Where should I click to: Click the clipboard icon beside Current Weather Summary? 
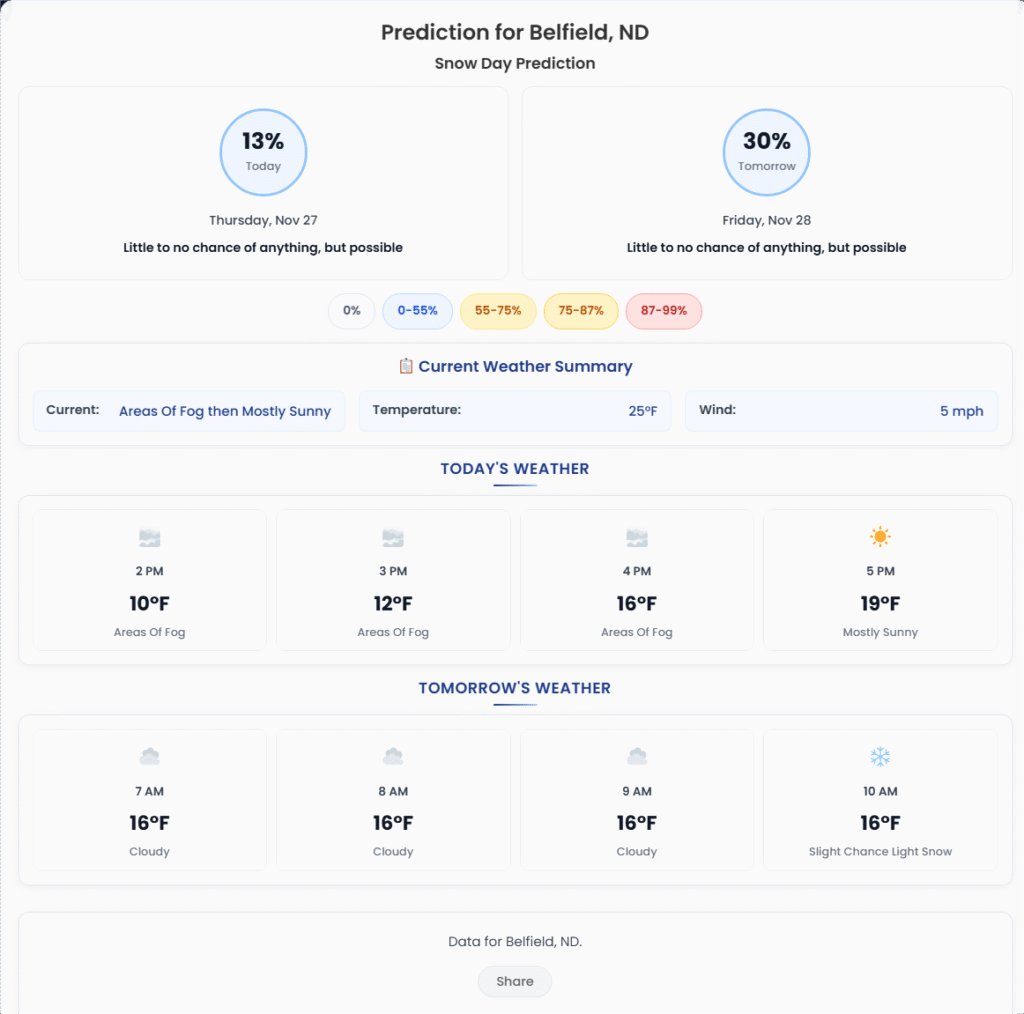[x=406, y=366]
